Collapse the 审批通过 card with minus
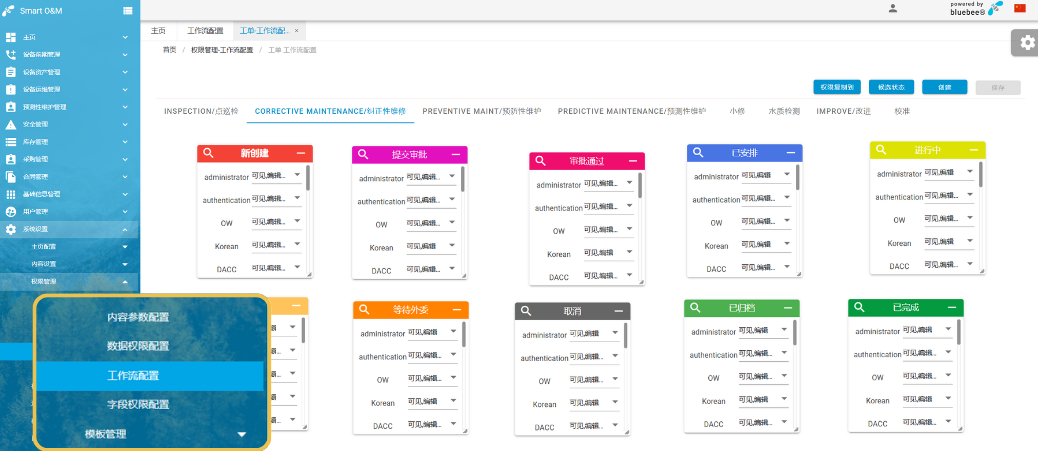The image size is (1038, 451). click(633, 161)
